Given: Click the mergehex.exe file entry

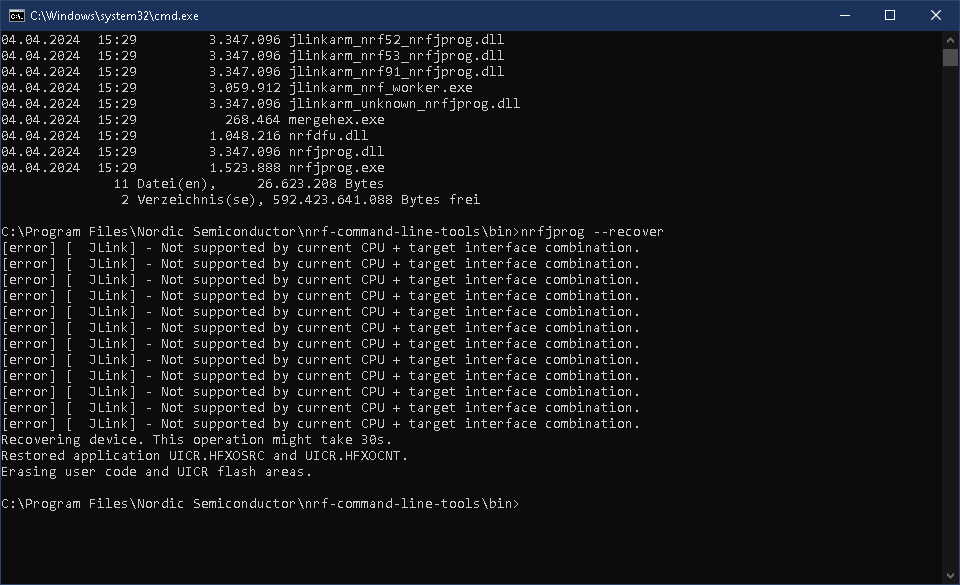Looking at the screenshot, I should 336,120.
